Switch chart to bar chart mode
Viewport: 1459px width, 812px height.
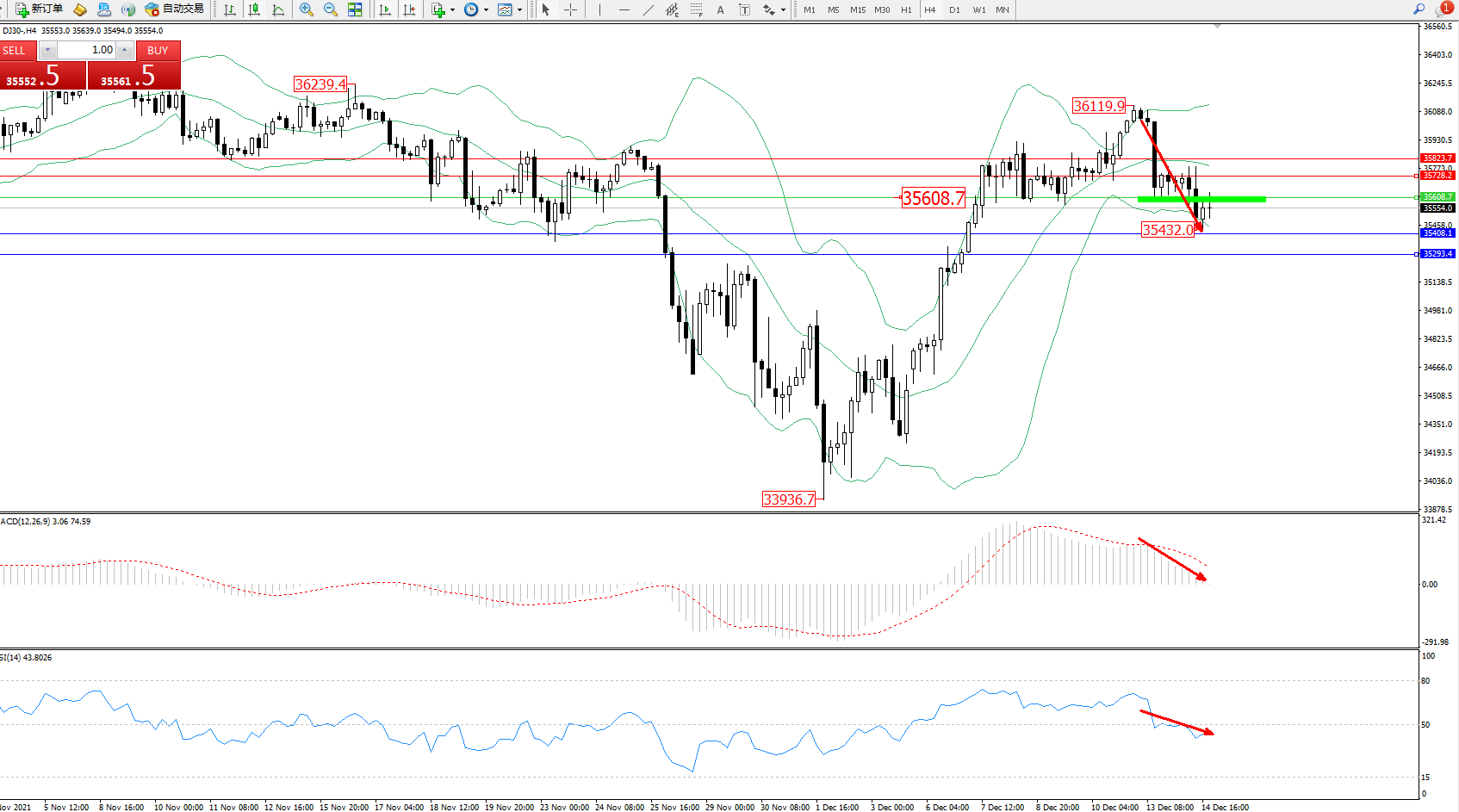(230, 9)
